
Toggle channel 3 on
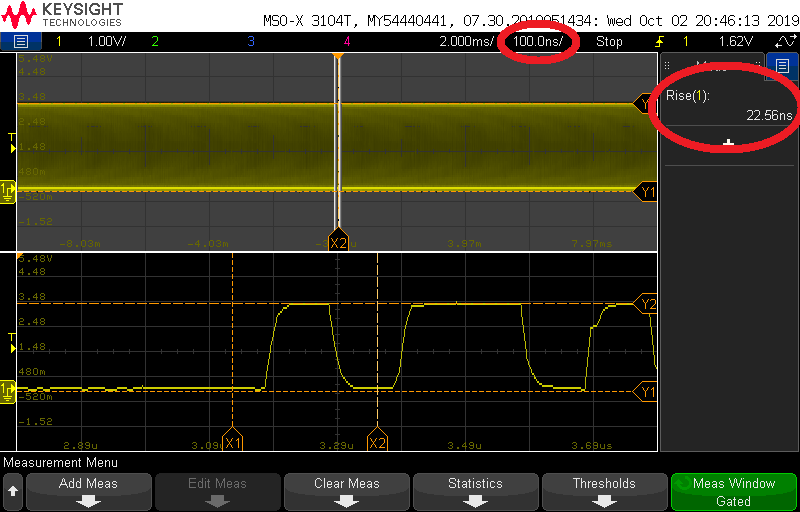[x=250, y=42]
